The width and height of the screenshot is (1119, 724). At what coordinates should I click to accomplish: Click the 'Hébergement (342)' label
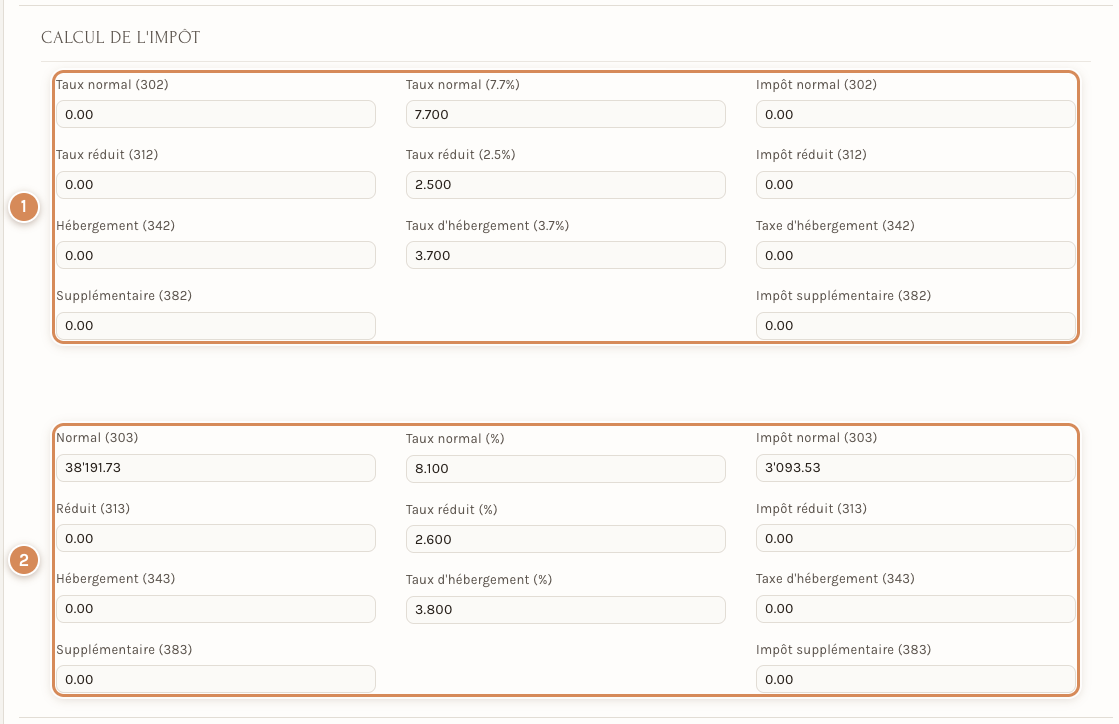coord(116,226)
